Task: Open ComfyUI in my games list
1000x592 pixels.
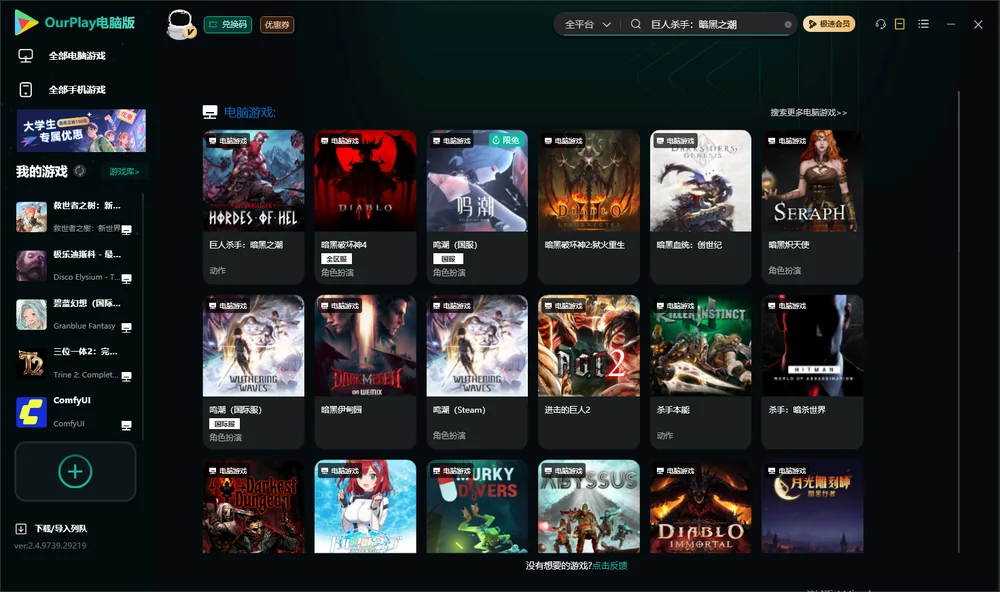Action: click(x=75, y=412)
